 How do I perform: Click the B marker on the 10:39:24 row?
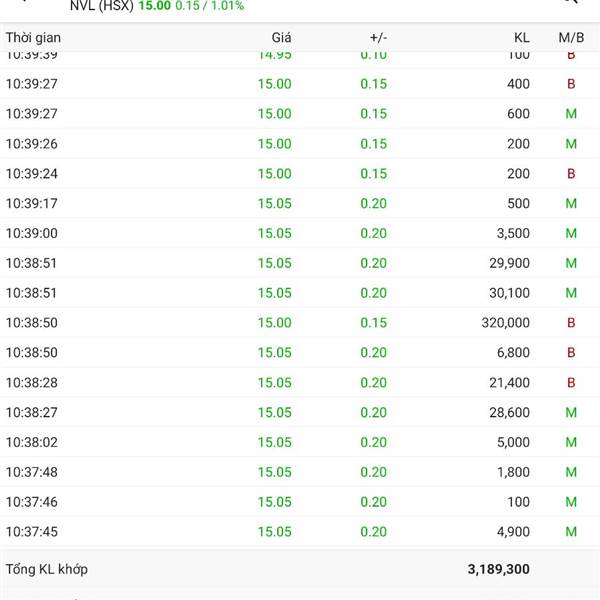[x=571, y=174]
